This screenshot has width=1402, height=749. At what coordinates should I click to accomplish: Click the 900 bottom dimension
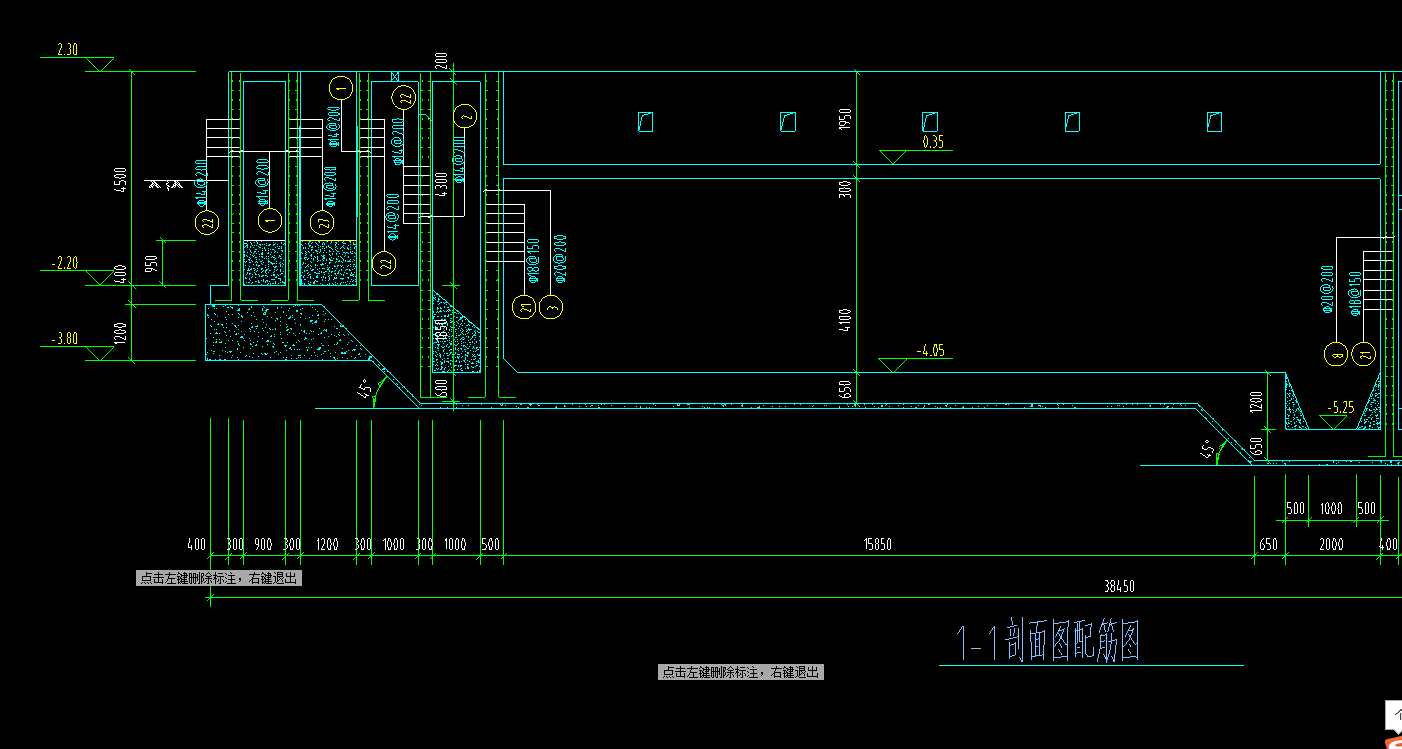pyautogui.click(x=263, y=545)
